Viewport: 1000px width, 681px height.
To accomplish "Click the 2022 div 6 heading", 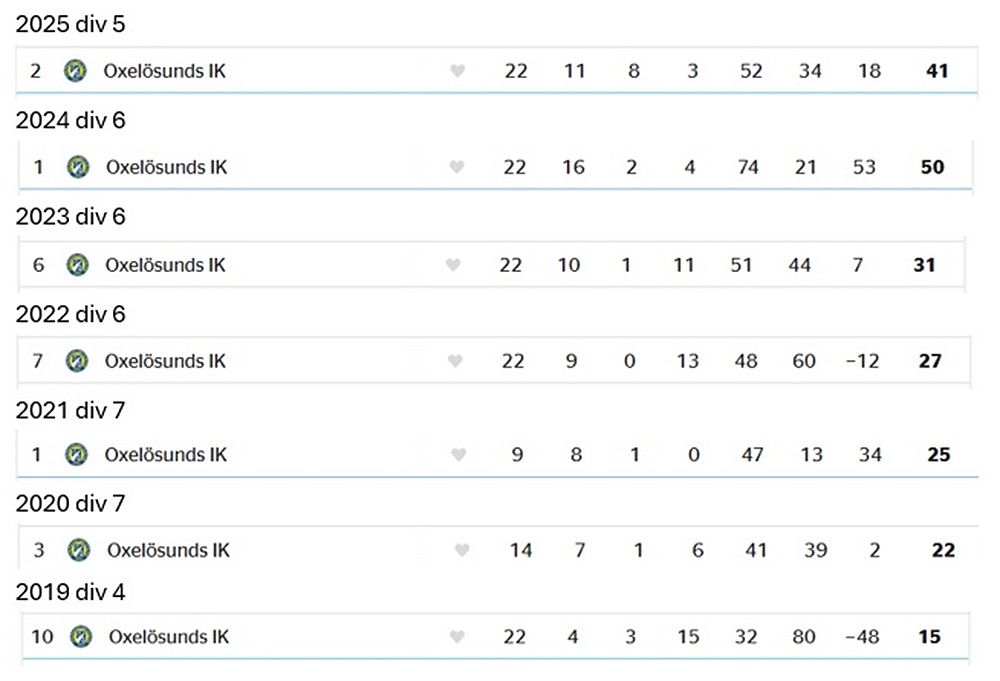I will [71, 314].
